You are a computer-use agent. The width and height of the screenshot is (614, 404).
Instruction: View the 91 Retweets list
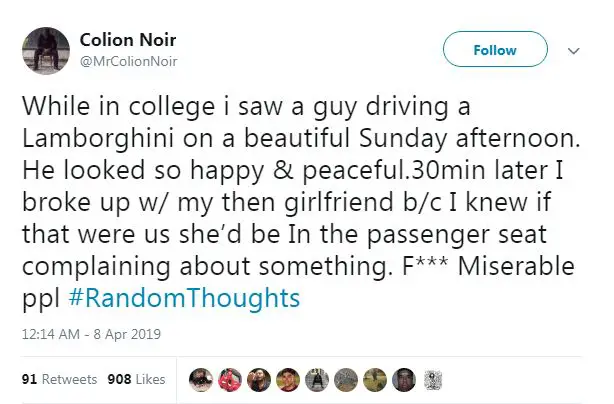59,380
